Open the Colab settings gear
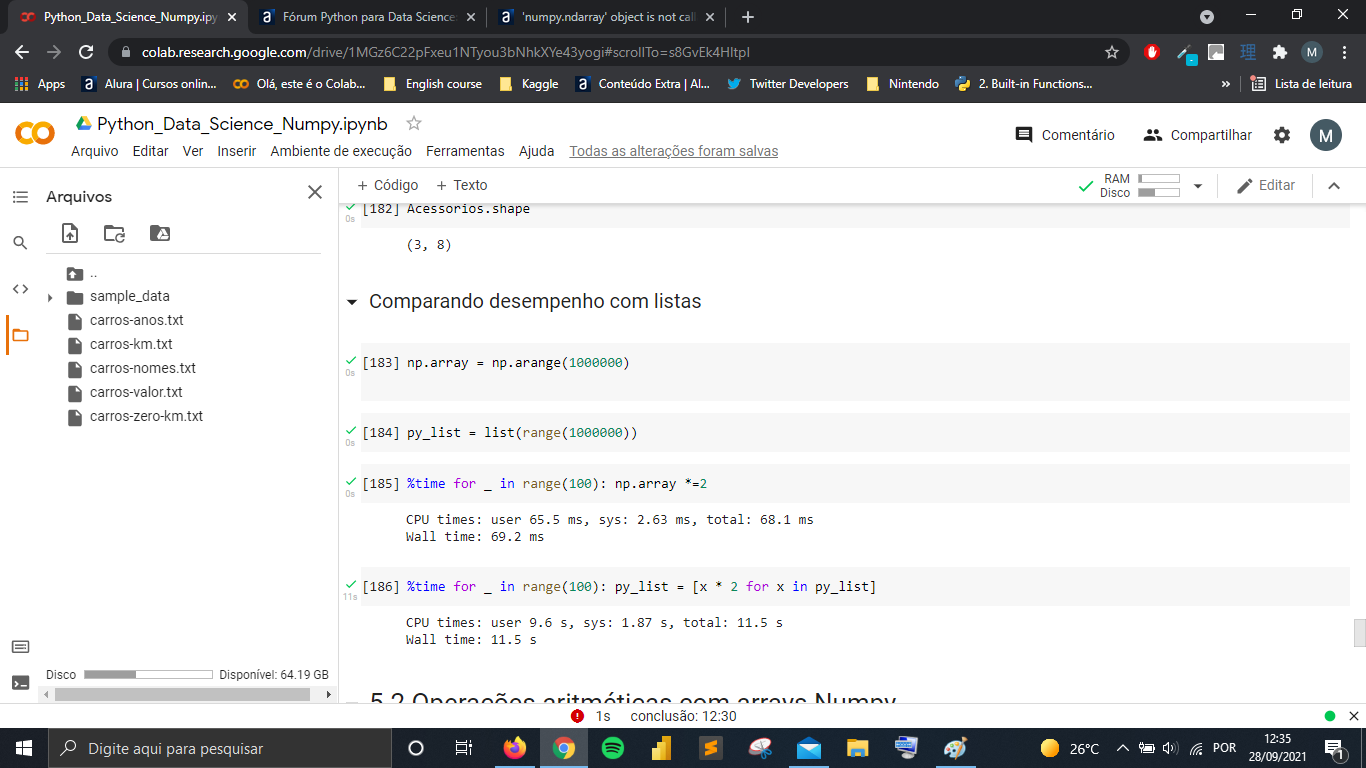1366x768 pixels. (x=1282, y=135)
